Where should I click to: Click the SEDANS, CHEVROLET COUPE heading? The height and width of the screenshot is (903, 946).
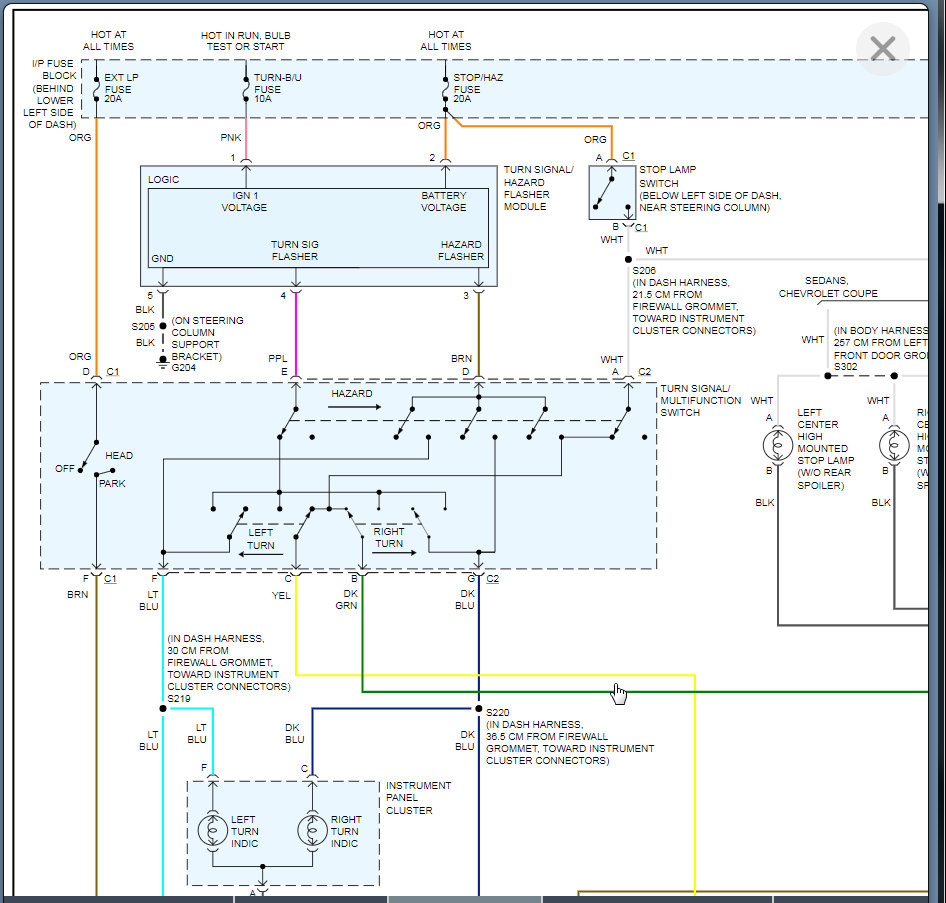click(828, 287)
